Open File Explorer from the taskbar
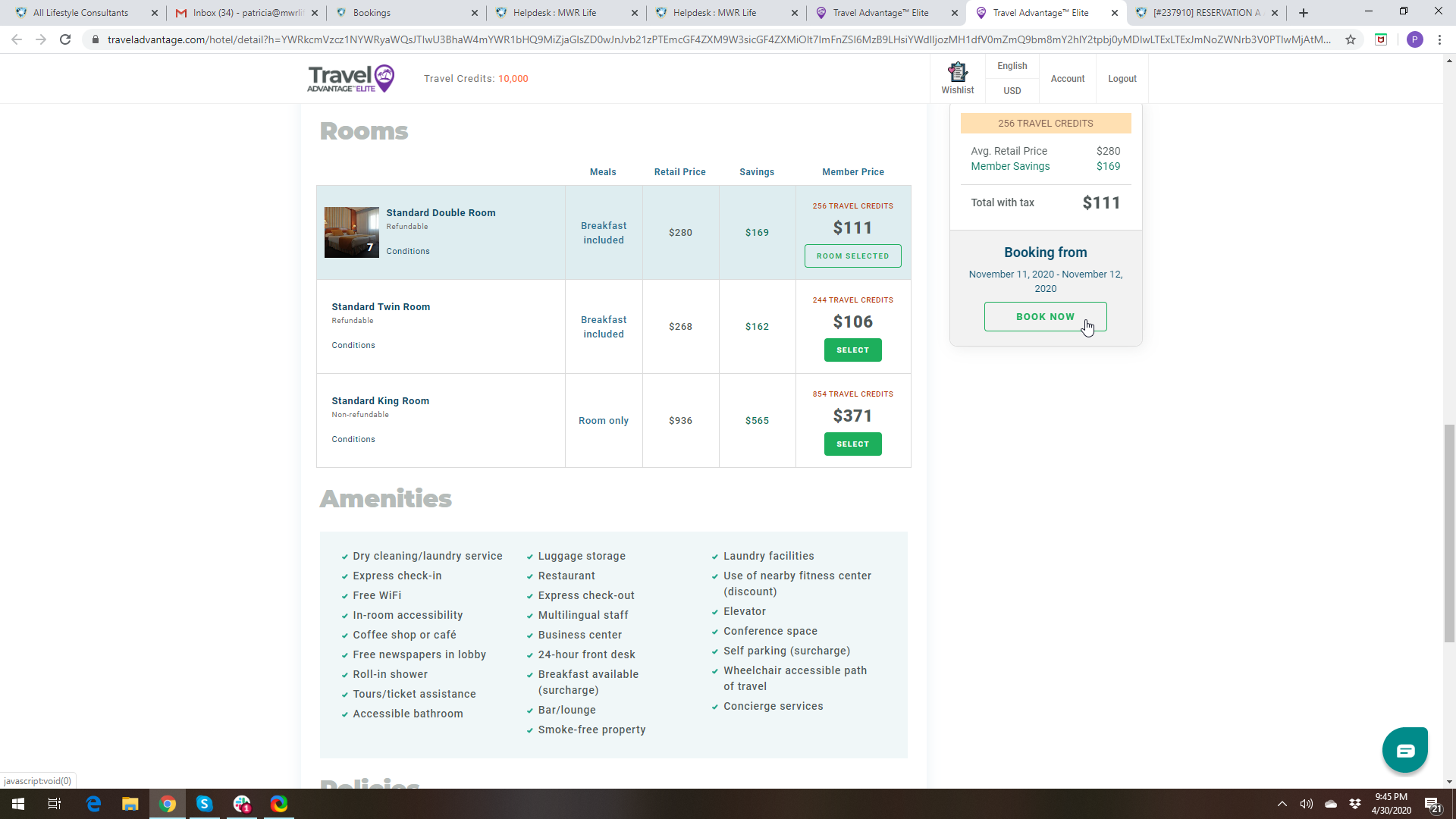The width and height of the screenshot is (1456, 819). pyautogui.click(x=130, y=804)
